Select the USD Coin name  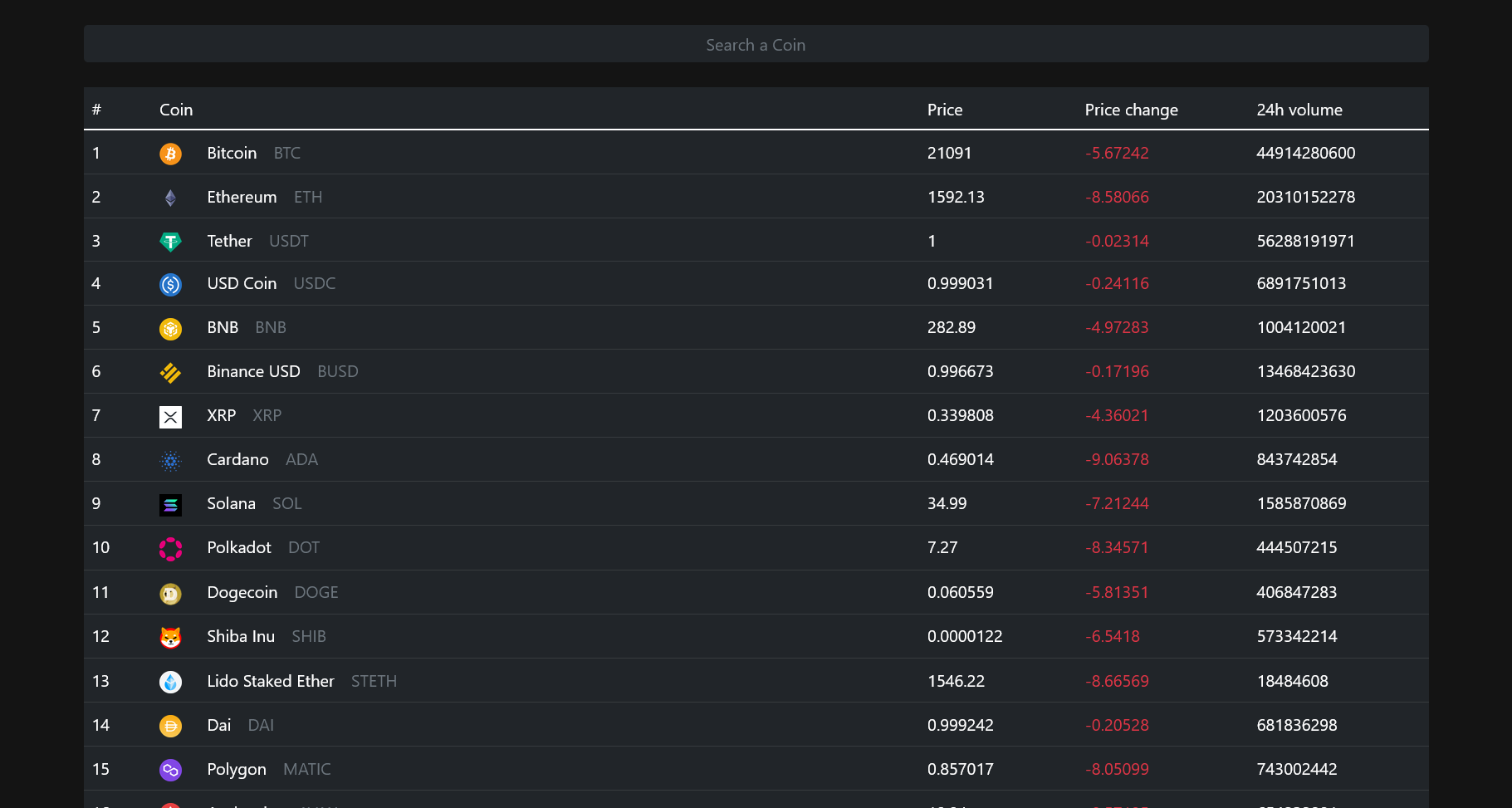pyautogui.click(x=242, y=283)
